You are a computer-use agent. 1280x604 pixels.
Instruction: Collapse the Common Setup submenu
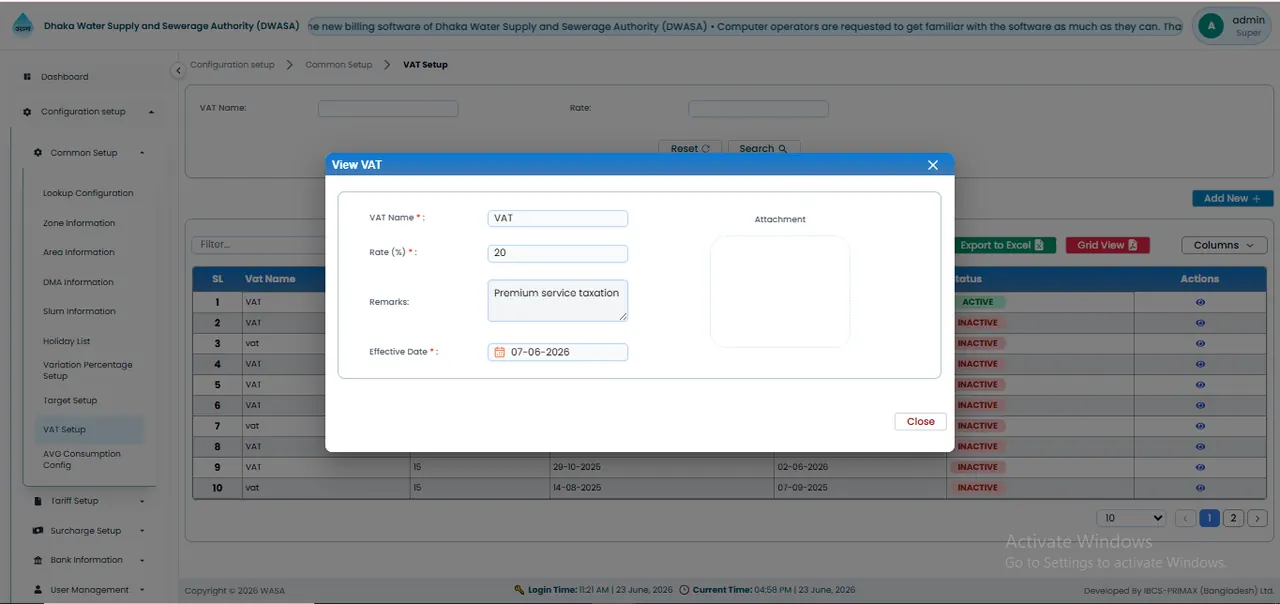[142, 153]
